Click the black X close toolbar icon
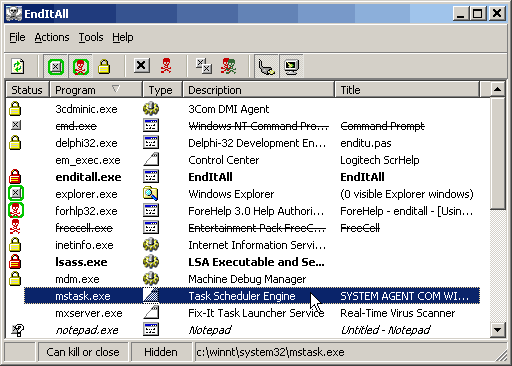 tap(142, 65)
